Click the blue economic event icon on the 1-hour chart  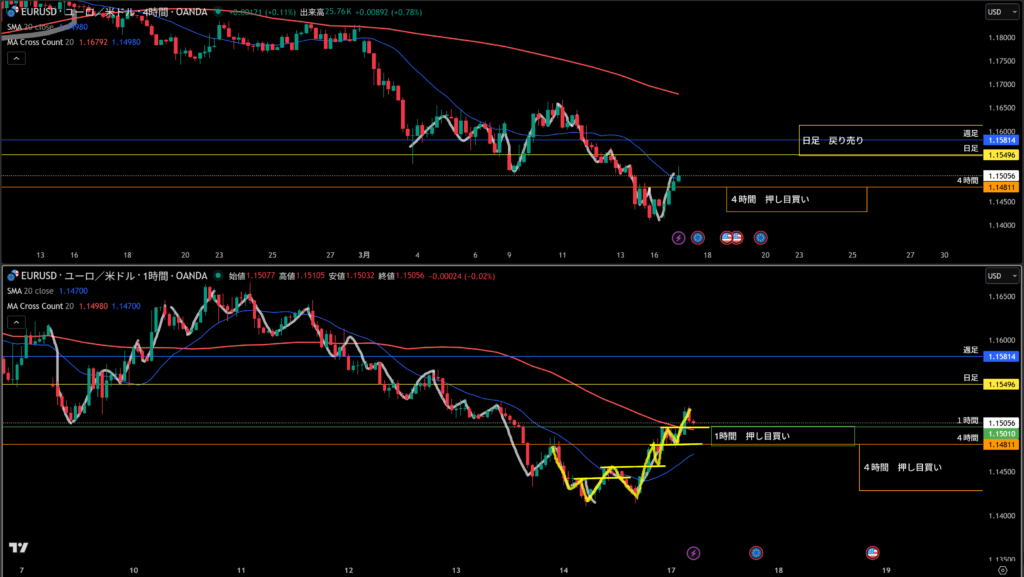(x=757, y=552)
